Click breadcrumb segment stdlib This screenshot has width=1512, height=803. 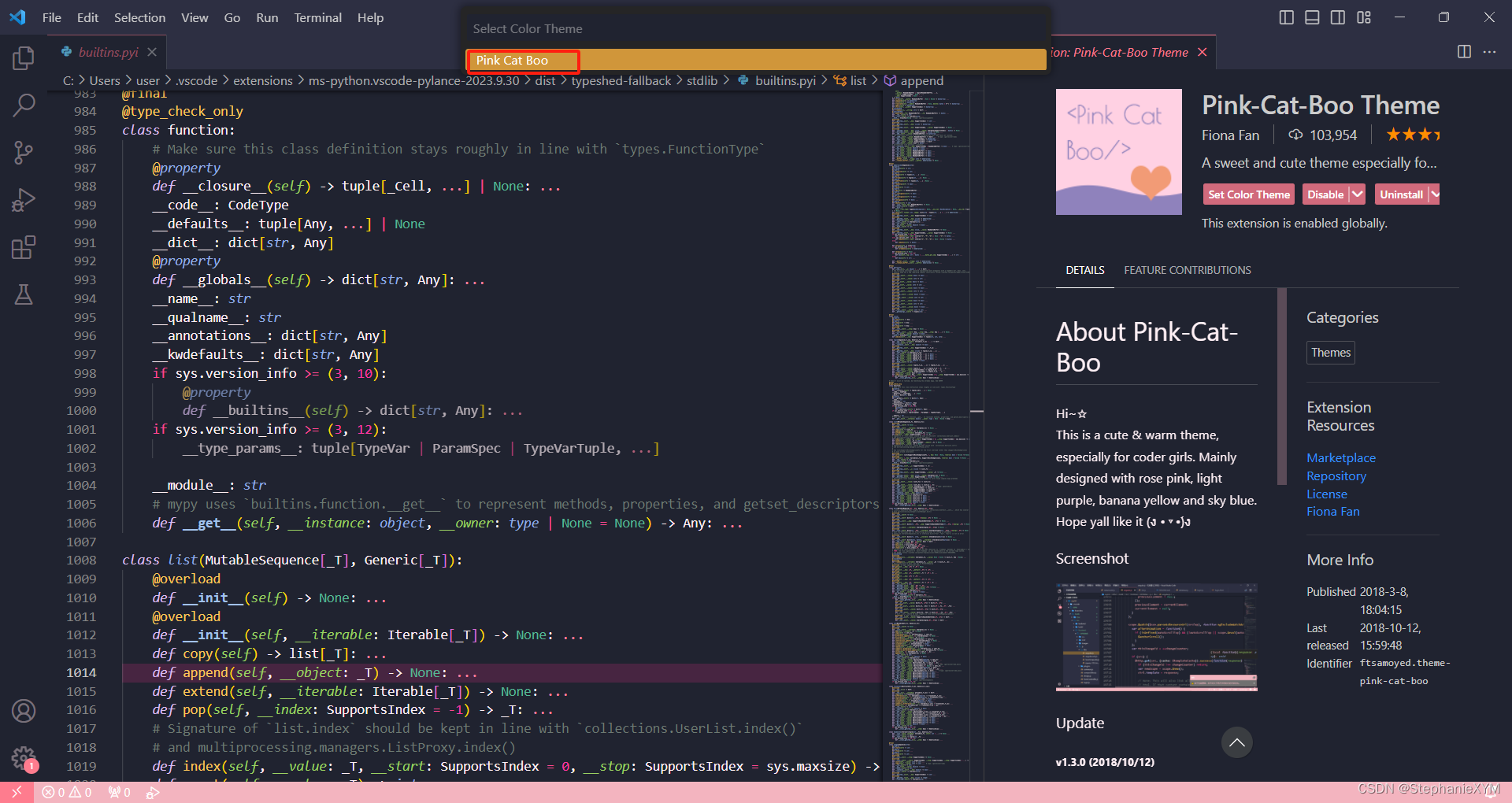click(702, 80)
